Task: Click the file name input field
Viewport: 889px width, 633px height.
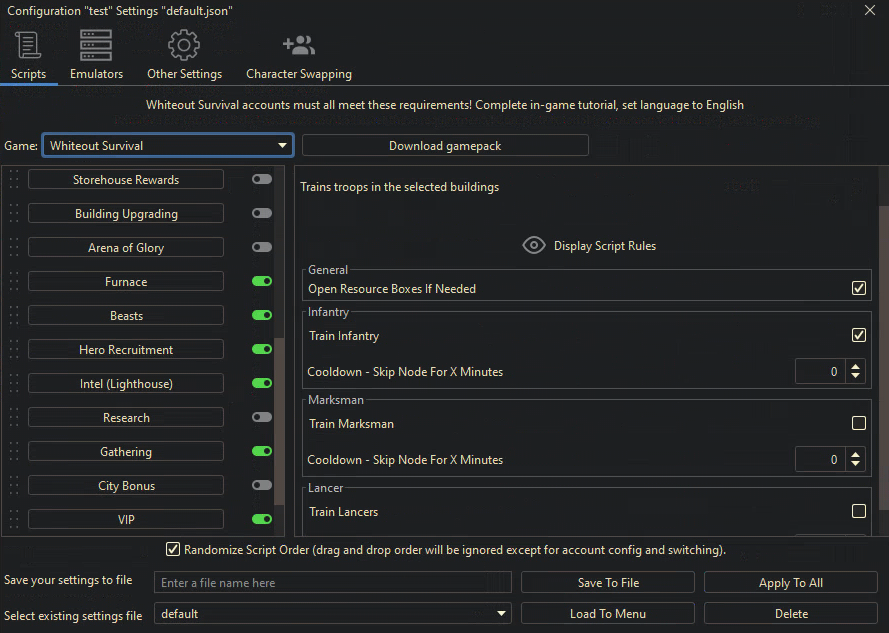Action: [x=333, y=583]
